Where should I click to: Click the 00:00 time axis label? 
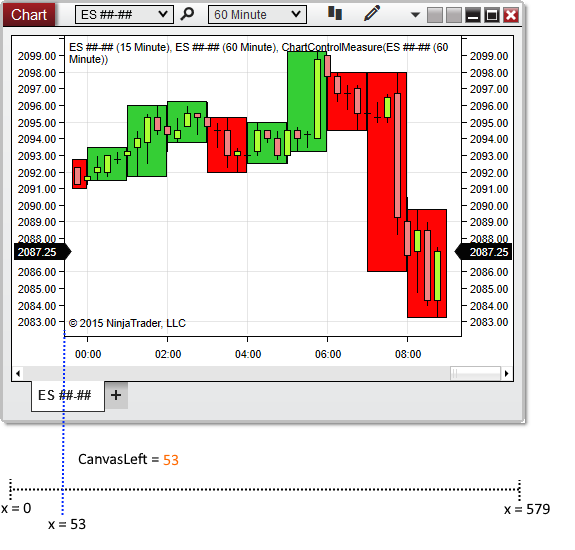click(88, 354)
